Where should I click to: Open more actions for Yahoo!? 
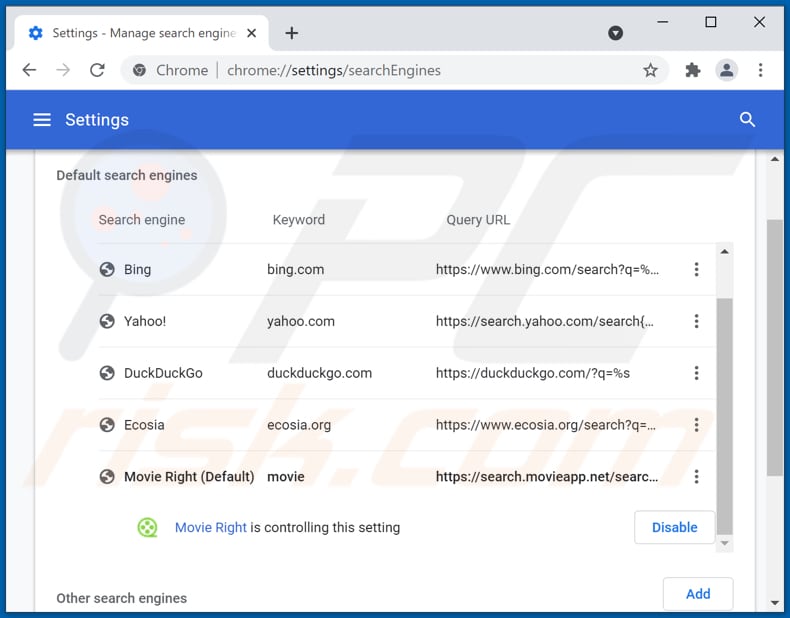click(x=696, y=321)
